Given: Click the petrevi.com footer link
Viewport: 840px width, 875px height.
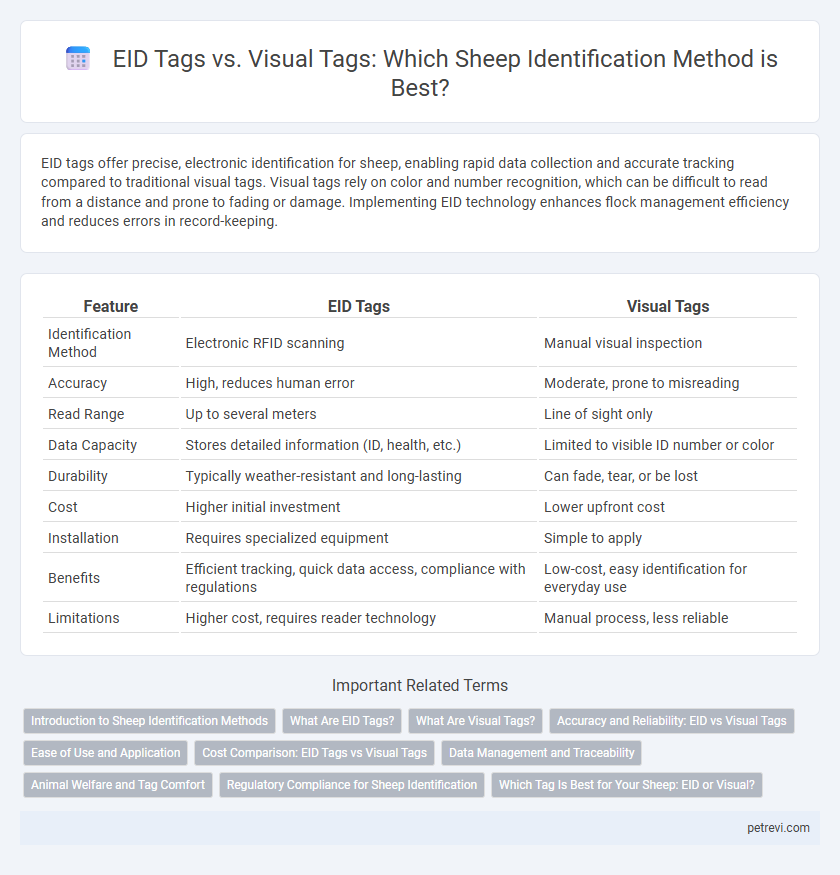Looking at the screenshot, I should coord(778,828).
